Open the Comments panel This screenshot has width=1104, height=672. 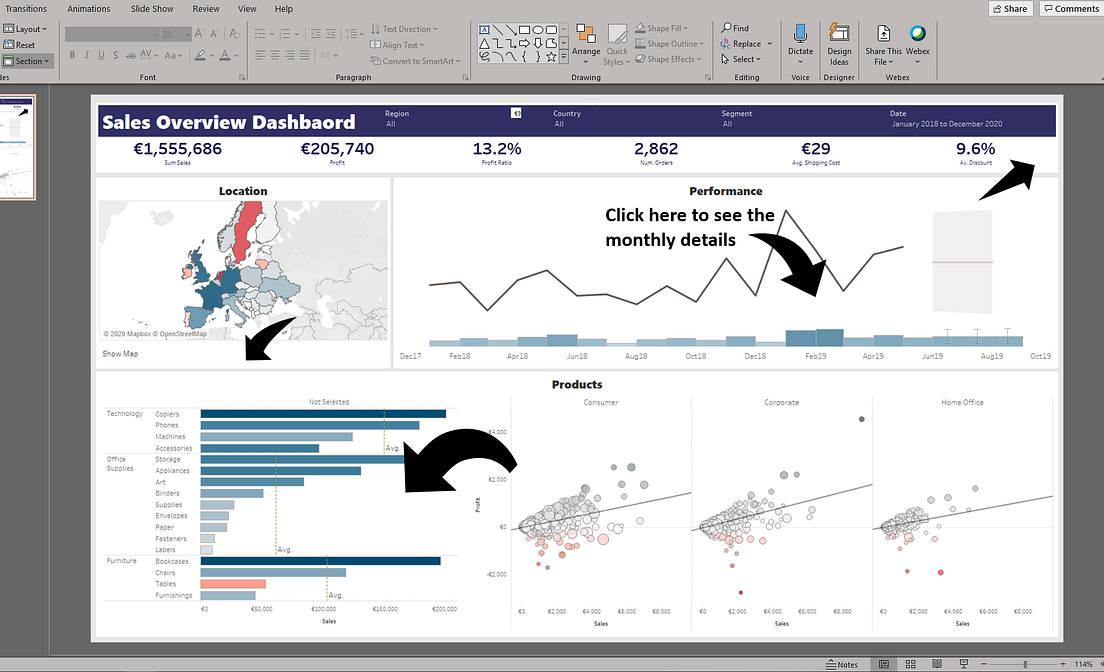1069,8
